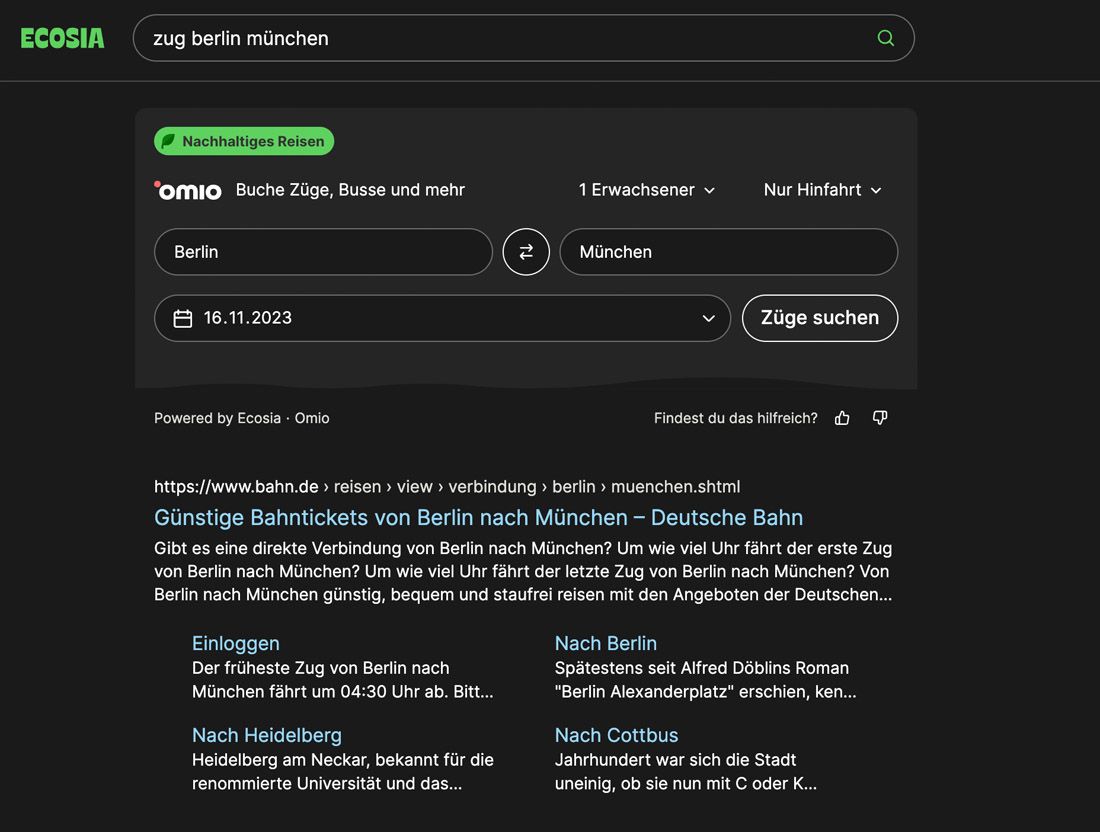Click the calendar icon in date field

point(183,318)
